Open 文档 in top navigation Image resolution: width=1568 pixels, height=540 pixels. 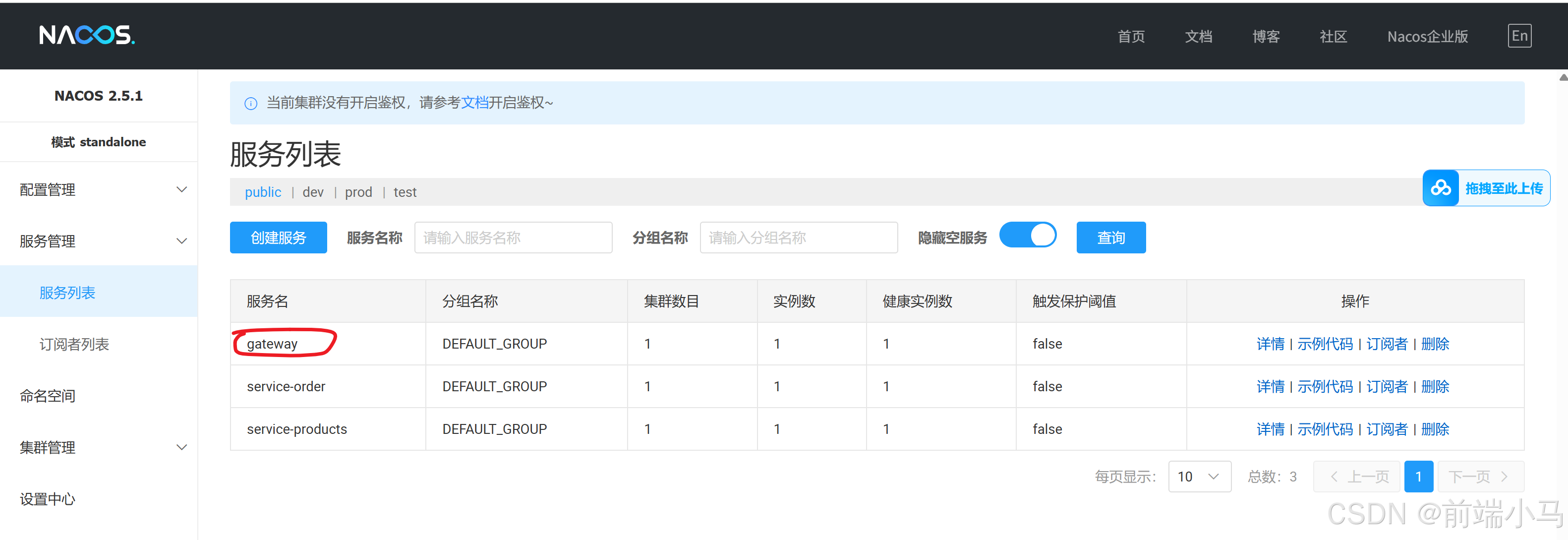[1199, 37]
